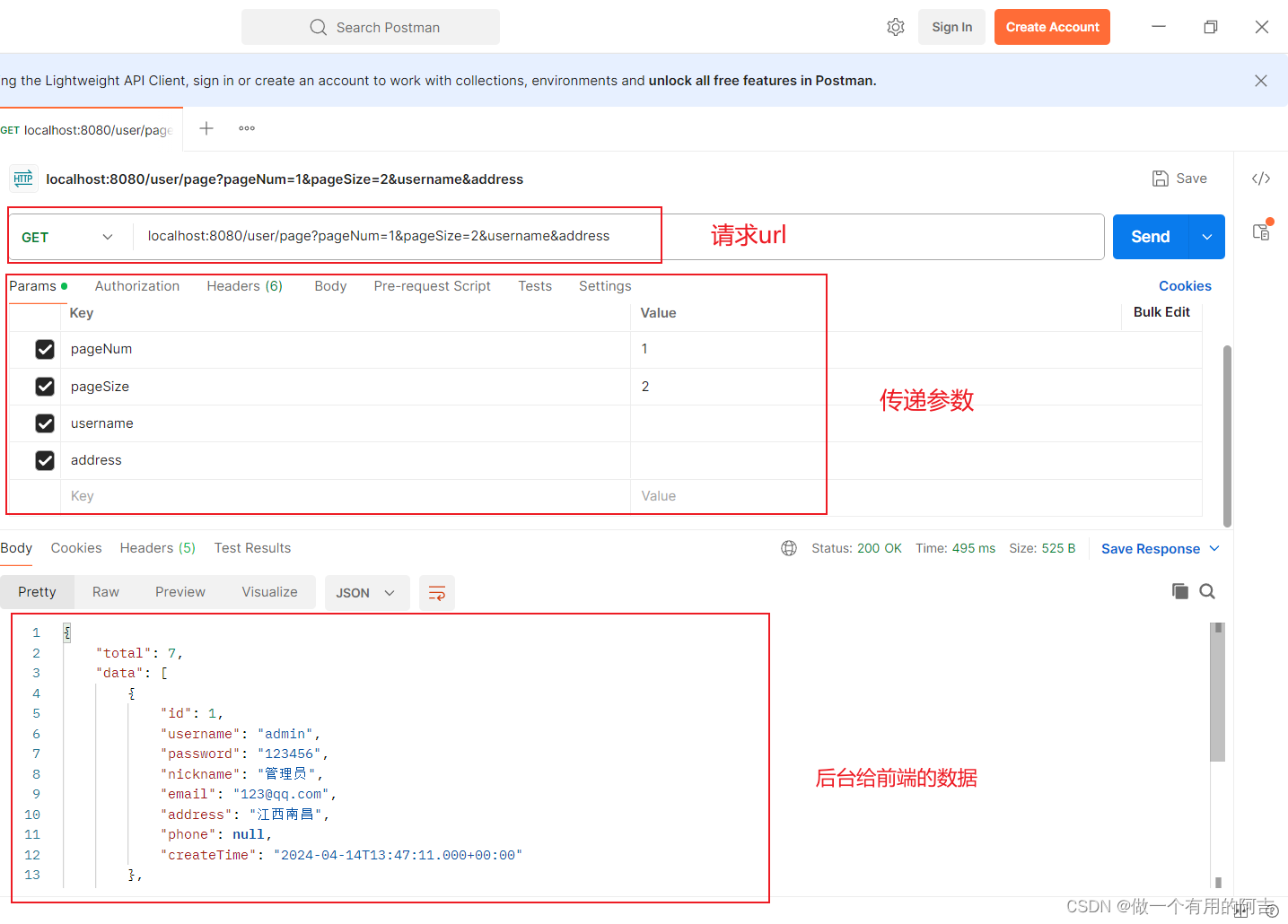This screenshot has width=1288, height=924.
Task: Select the Pretty response view
Action: coord(37,592)
